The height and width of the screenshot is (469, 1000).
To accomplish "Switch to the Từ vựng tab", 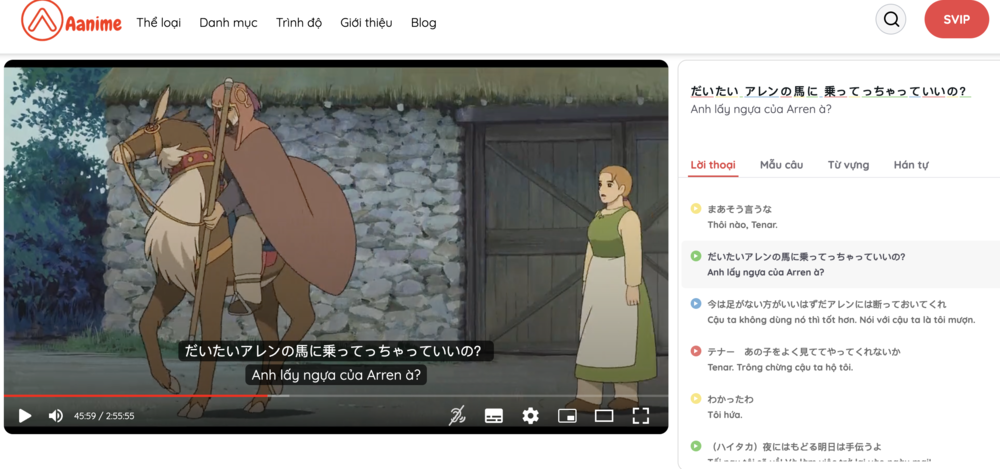I will [x=848, y=165].
